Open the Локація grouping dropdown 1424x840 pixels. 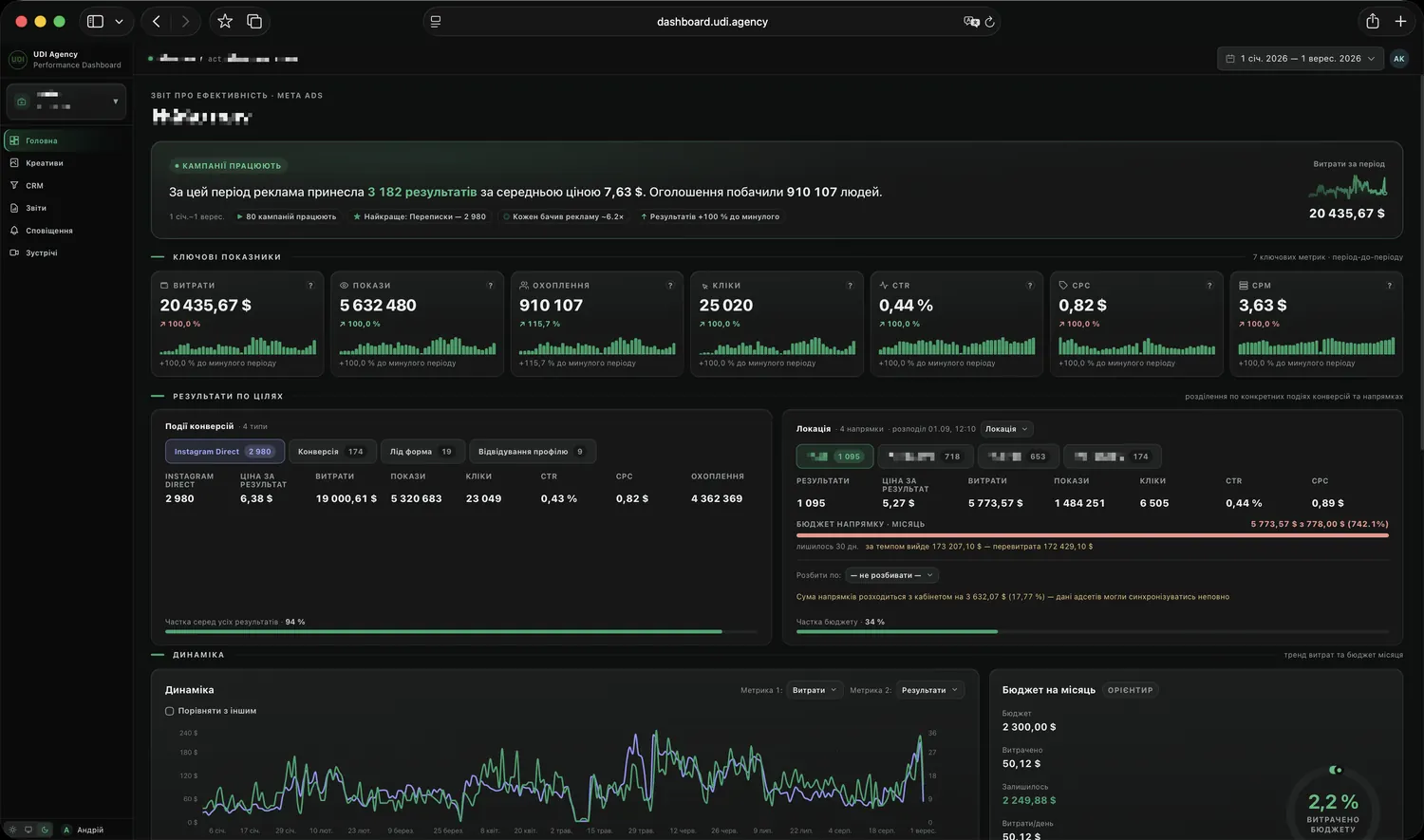[x=1006, y=429]
